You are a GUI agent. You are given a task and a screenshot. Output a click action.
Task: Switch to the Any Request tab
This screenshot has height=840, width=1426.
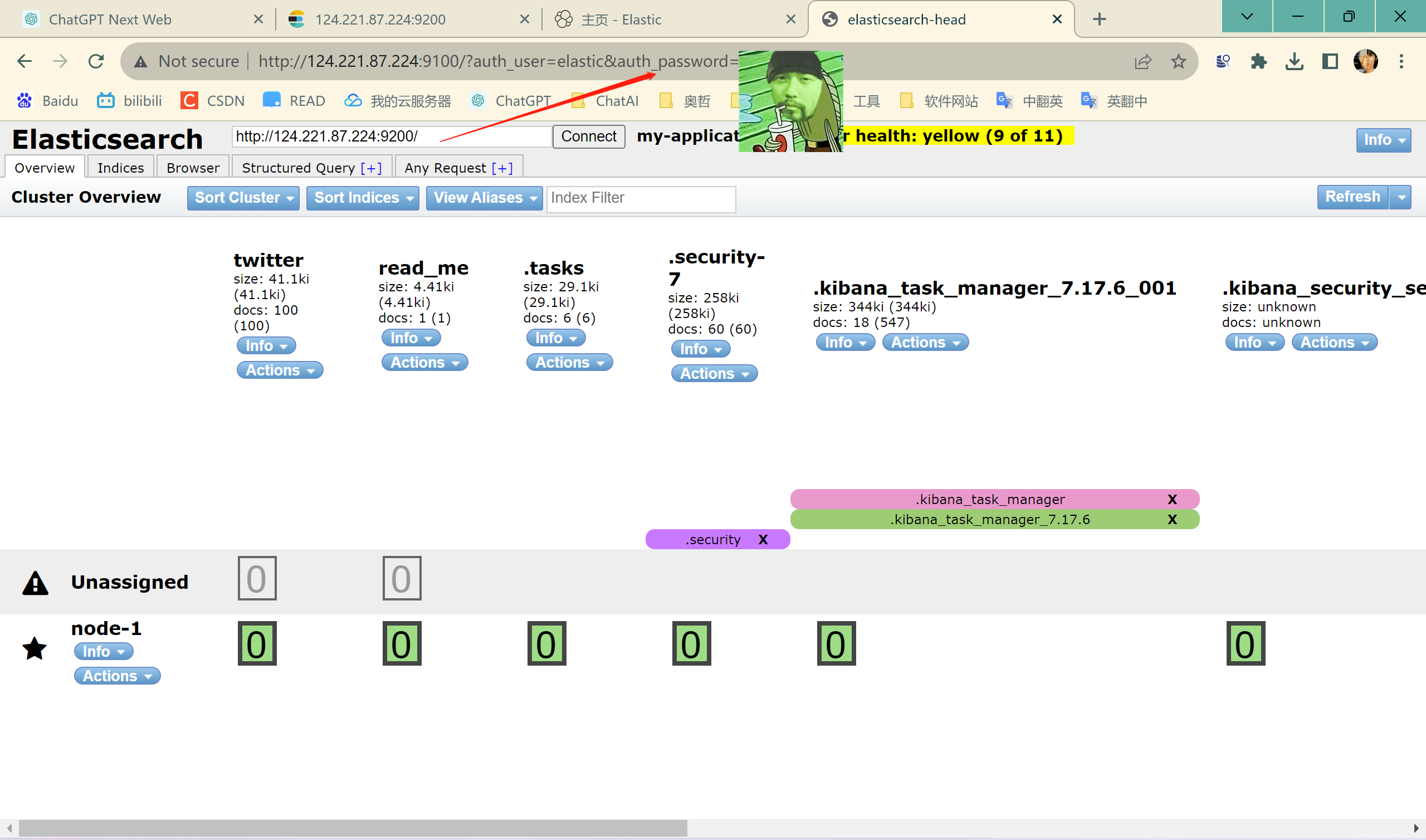pyautogui.click(x=458, y=167)
